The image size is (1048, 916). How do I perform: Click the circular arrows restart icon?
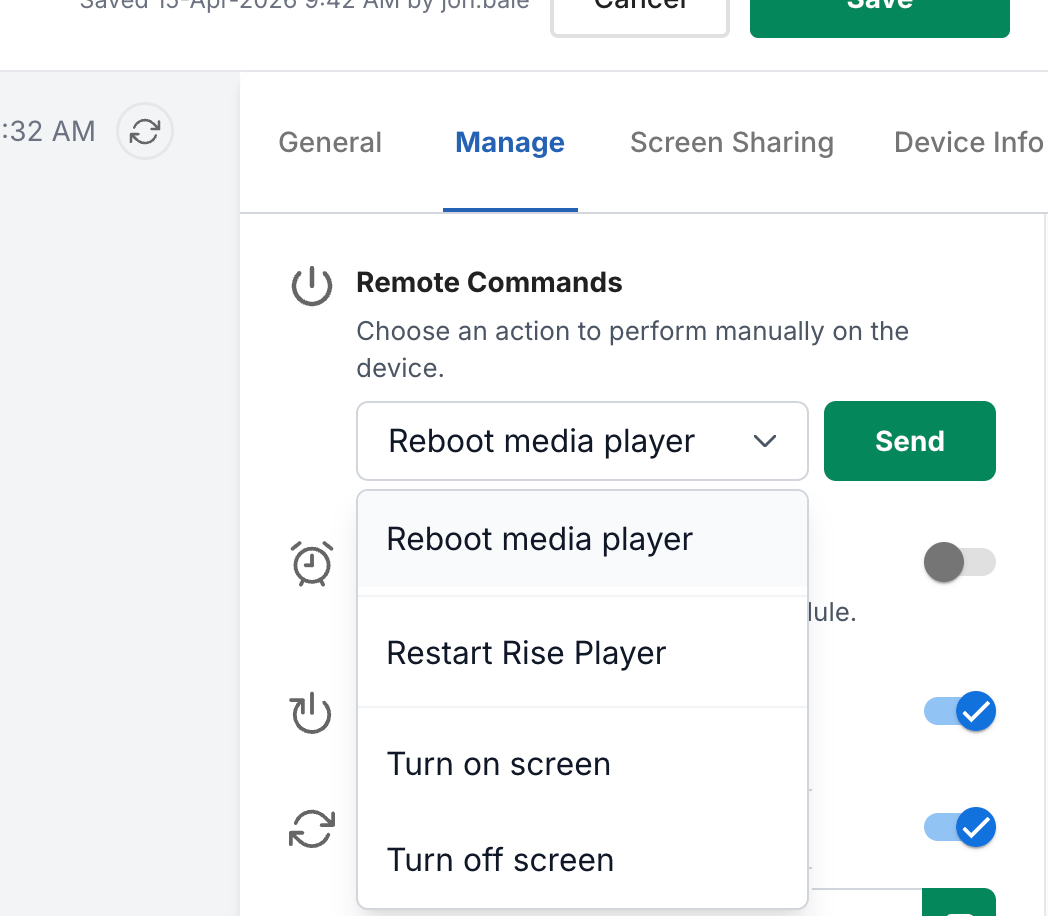click(x=311, y=828)
